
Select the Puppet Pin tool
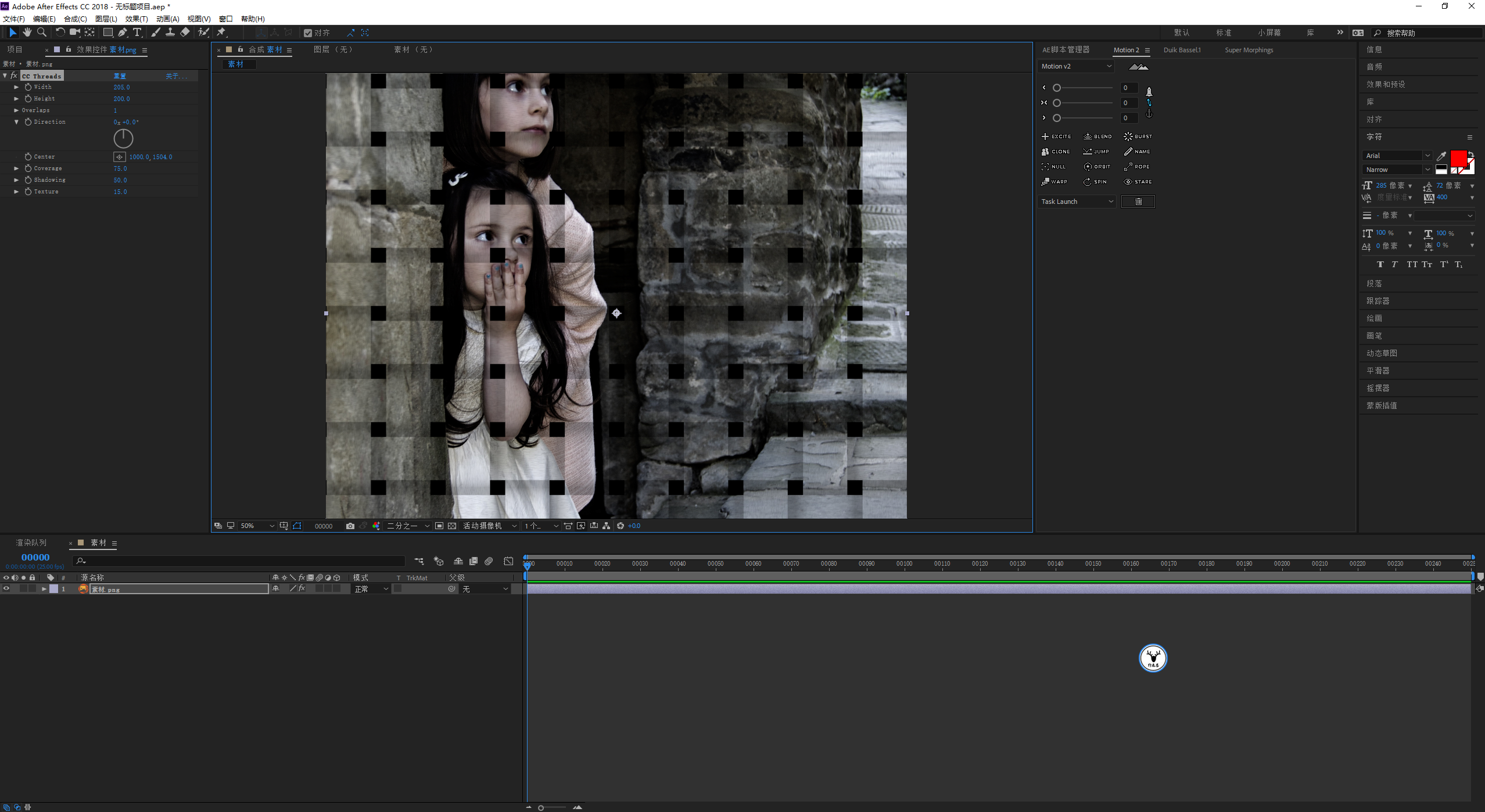pos(221,33)
